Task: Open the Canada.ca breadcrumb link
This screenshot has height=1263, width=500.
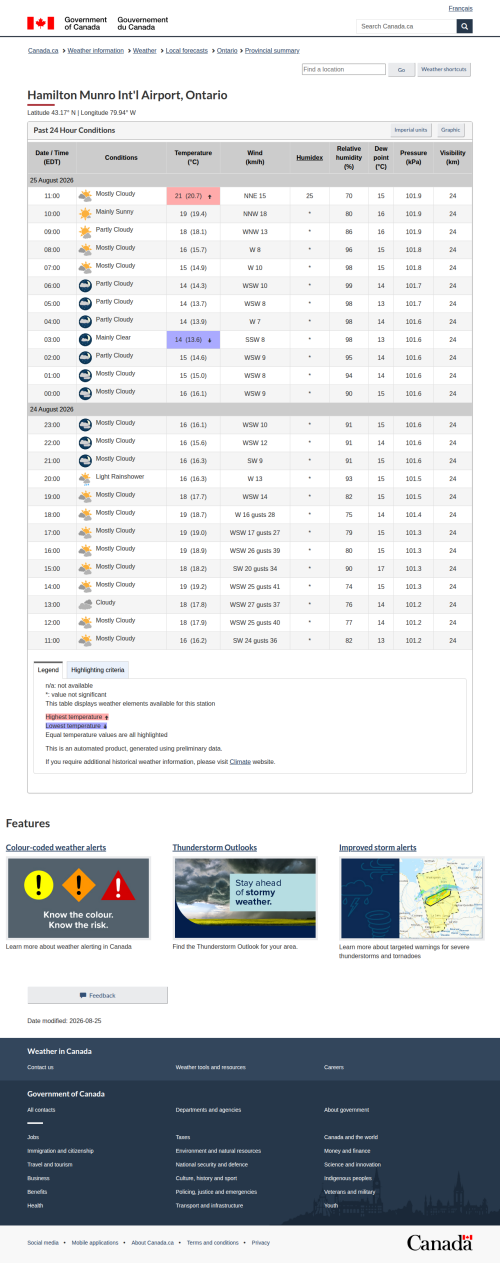Action: [42, 50]
